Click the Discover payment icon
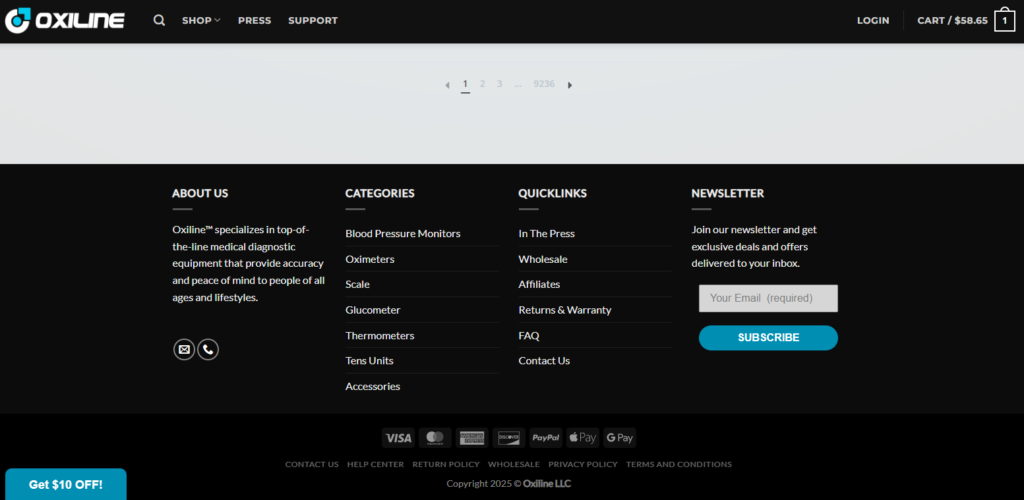This screenshot has width=1024, height=500. click(509, 438)
